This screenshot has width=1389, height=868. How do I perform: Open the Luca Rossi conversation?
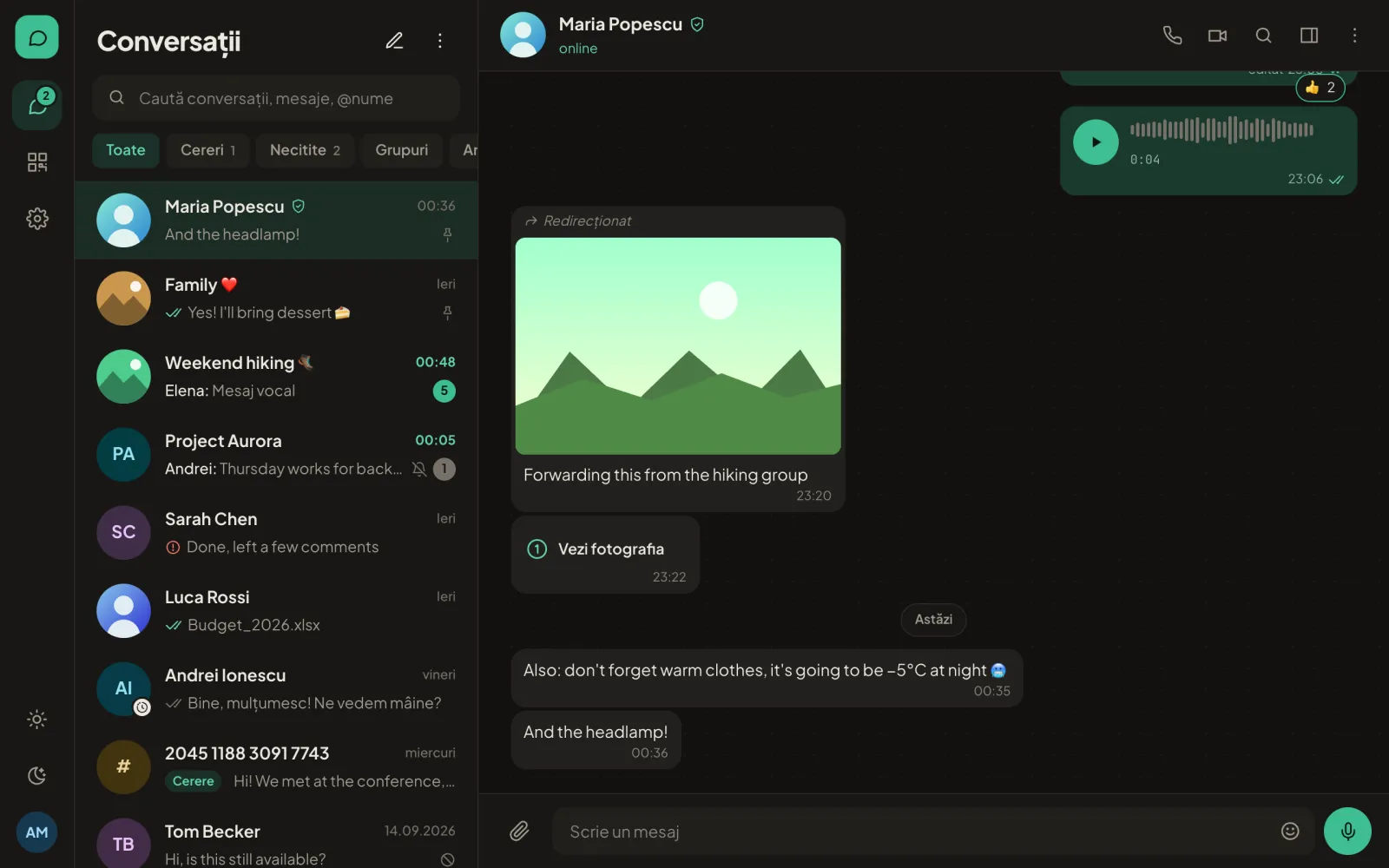click(x=276, y=611)
